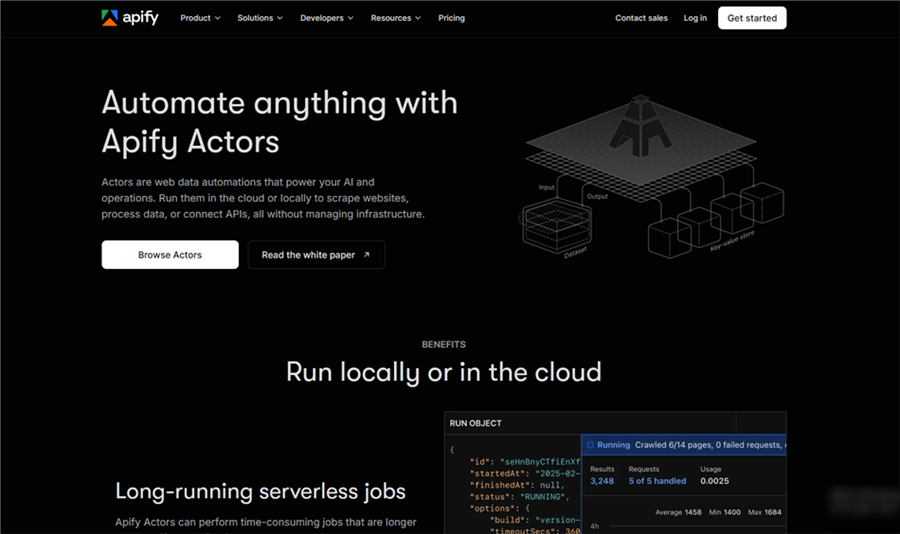This screenshot has width=900, height=534.
Task: Expand the Product menu chevron
Action: click(218, 18)
